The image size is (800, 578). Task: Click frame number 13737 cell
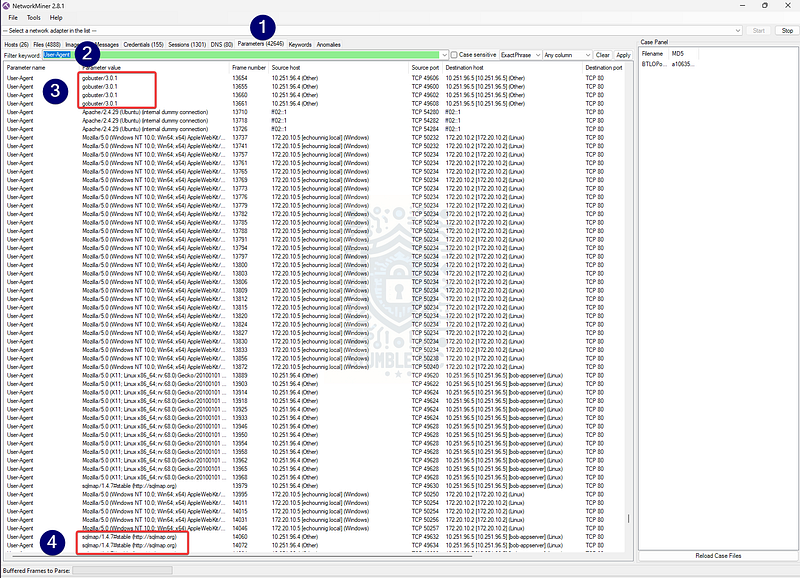pyautogui.click(x=240, y=137)
